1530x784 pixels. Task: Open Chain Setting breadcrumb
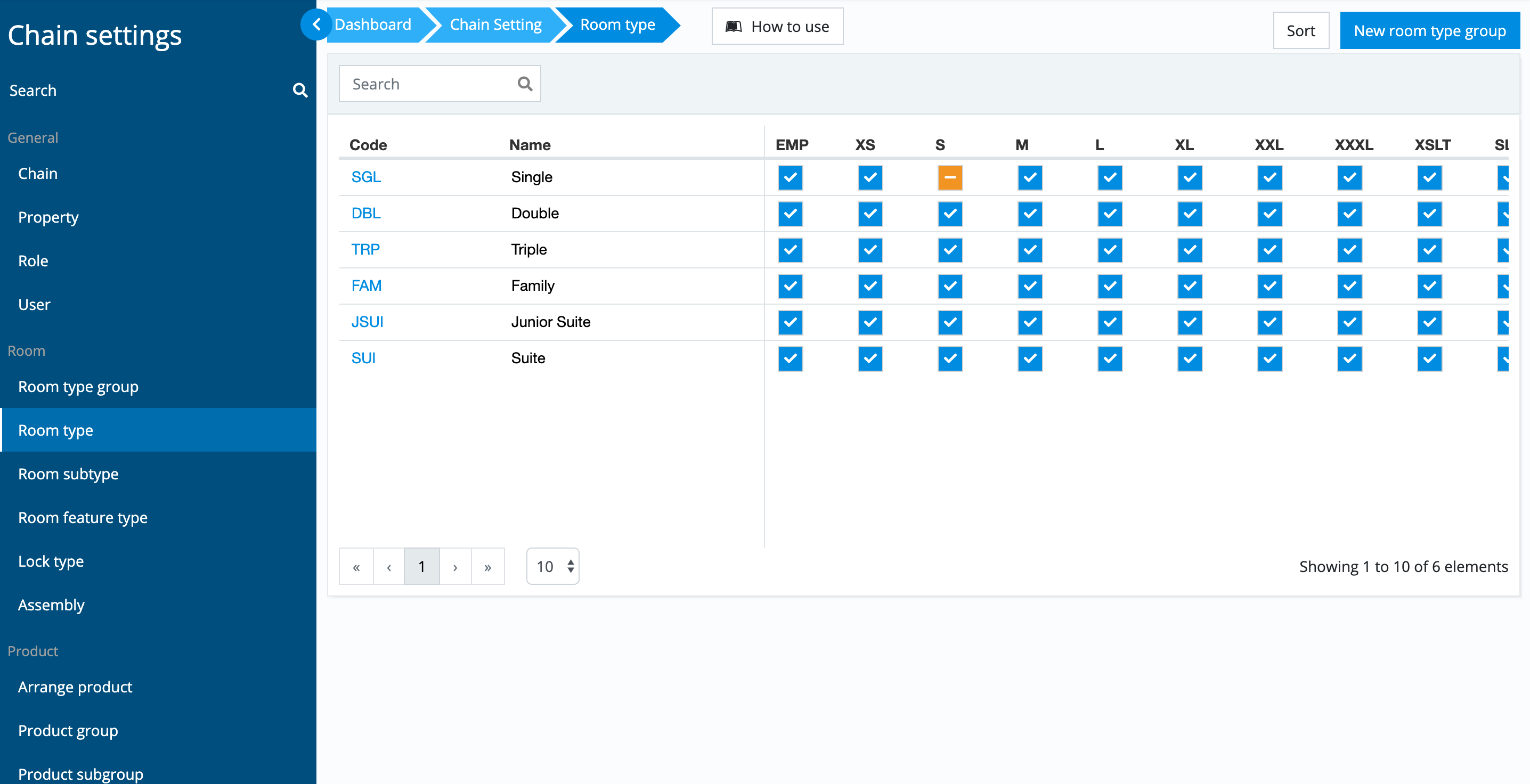tap(495, 25)
